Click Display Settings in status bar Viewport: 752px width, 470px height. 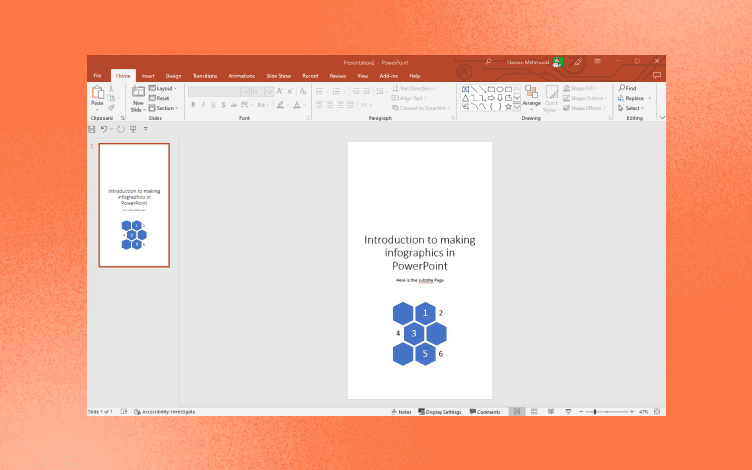coord(440,411)
